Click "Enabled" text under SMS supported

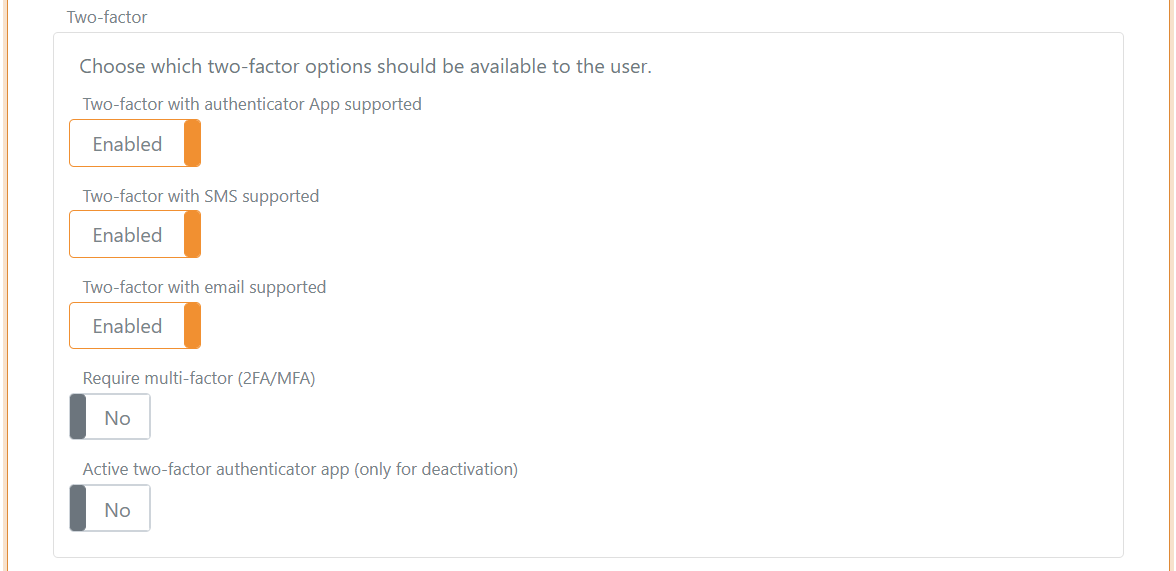tap(127, 235)
